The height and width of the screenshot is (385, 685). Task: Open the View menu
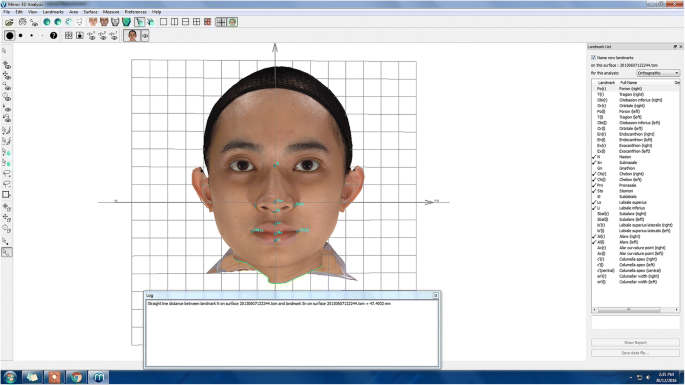pos(32,12)
